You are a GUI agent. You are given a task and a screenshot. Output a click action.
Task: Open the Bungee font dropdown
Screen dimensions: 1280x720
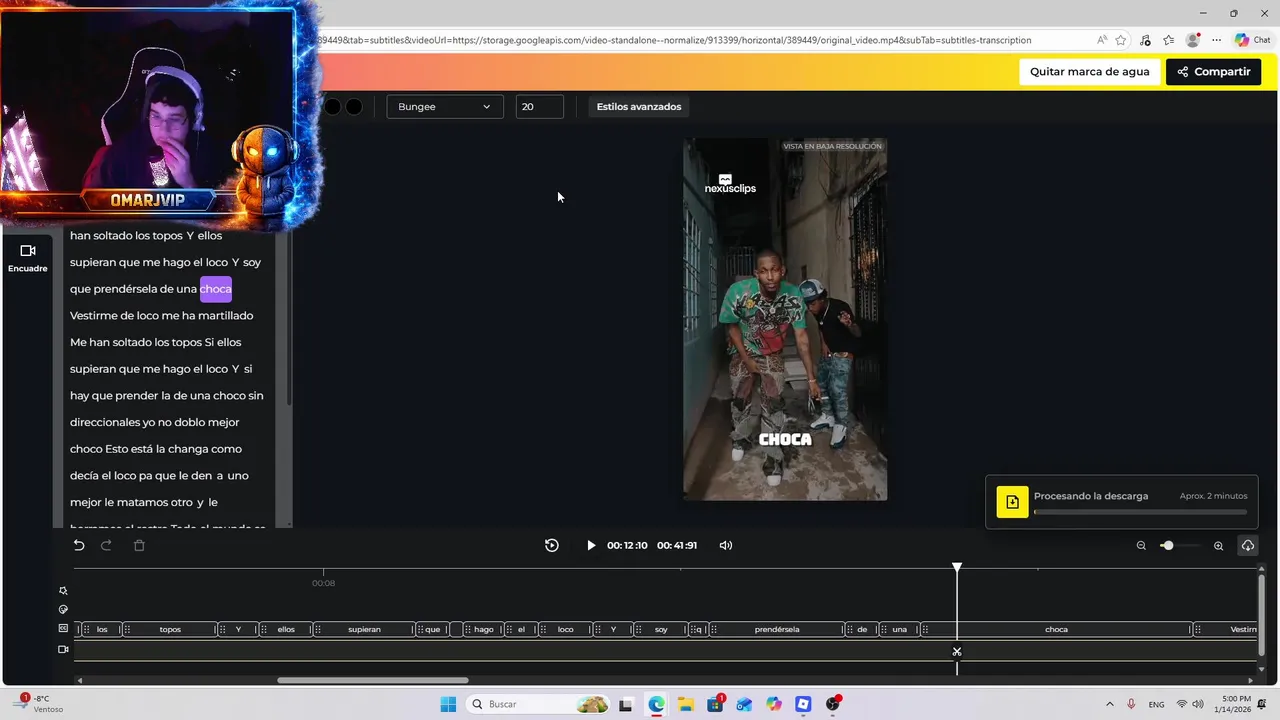coord(445,107)
